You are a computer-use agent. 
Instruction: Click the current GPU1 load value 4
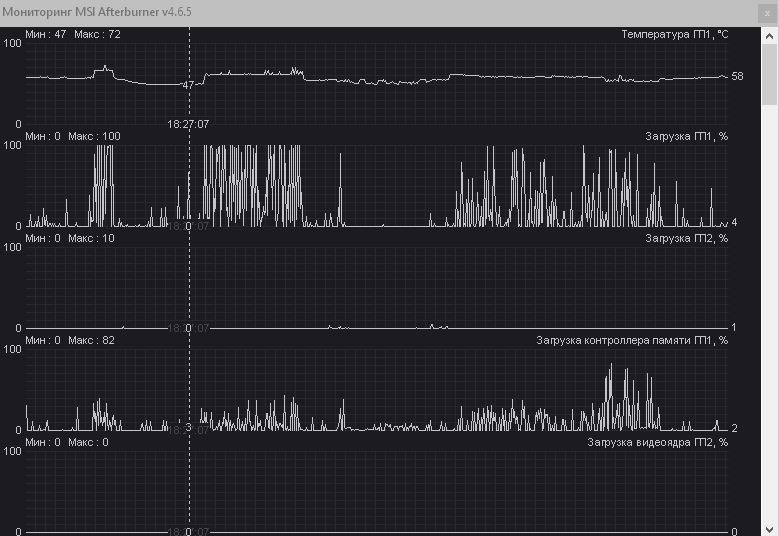[734, 221]
